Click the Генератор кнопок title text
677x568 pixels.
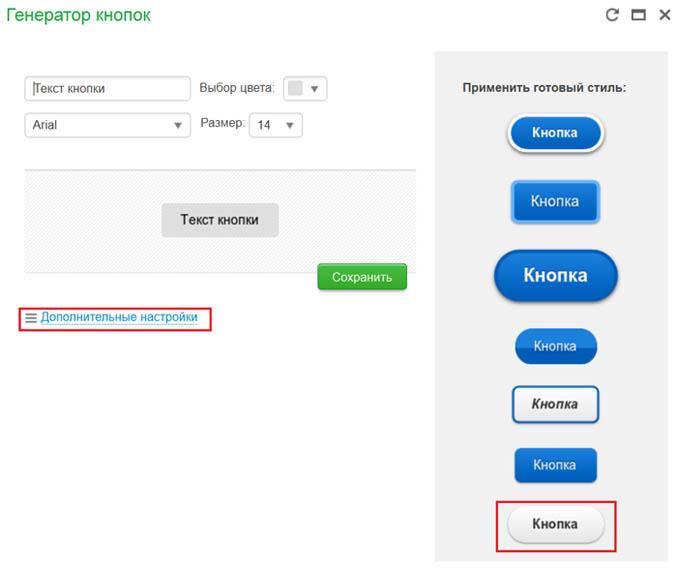coord(79,16)
